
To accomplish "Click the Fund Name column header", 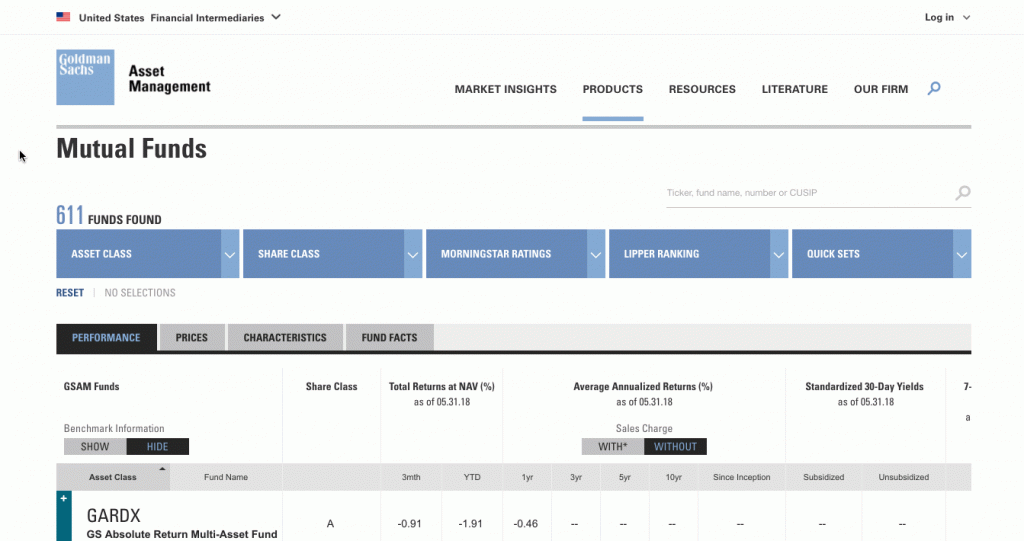I will (226, 477).
